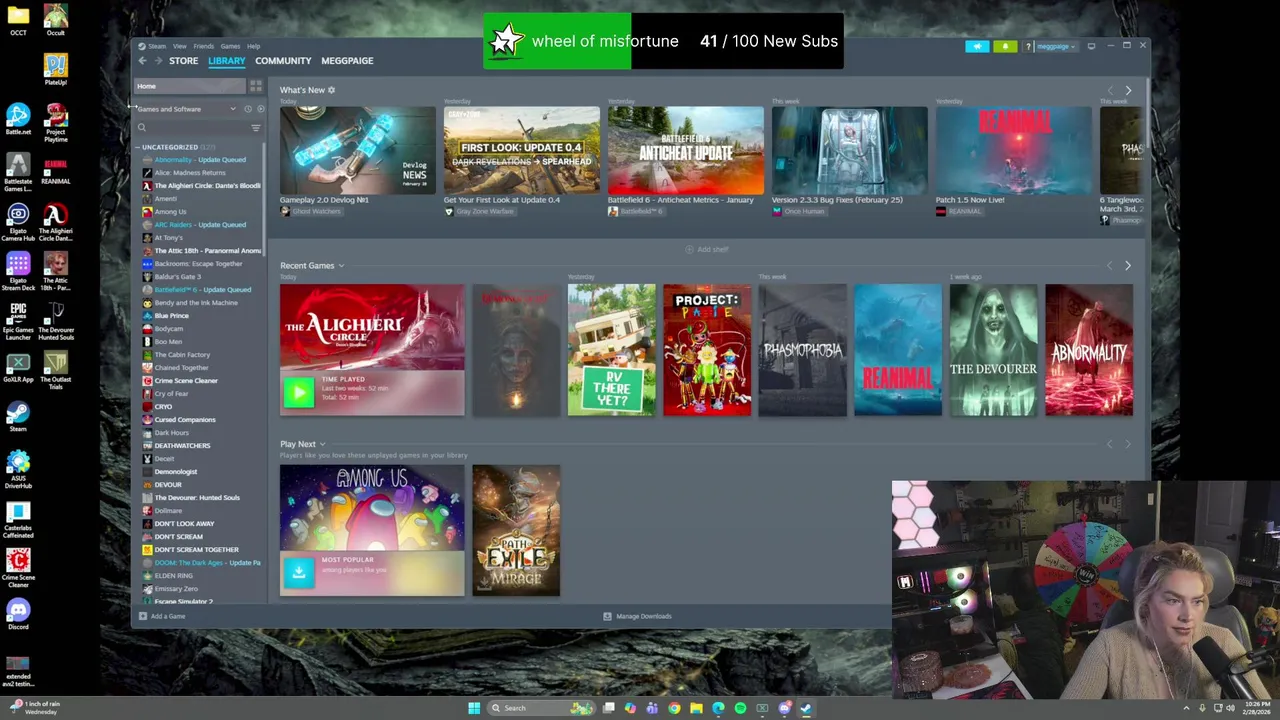Open the Games menu
Viewport: 1280px width, 720px height.
click(x=230, y=46)
